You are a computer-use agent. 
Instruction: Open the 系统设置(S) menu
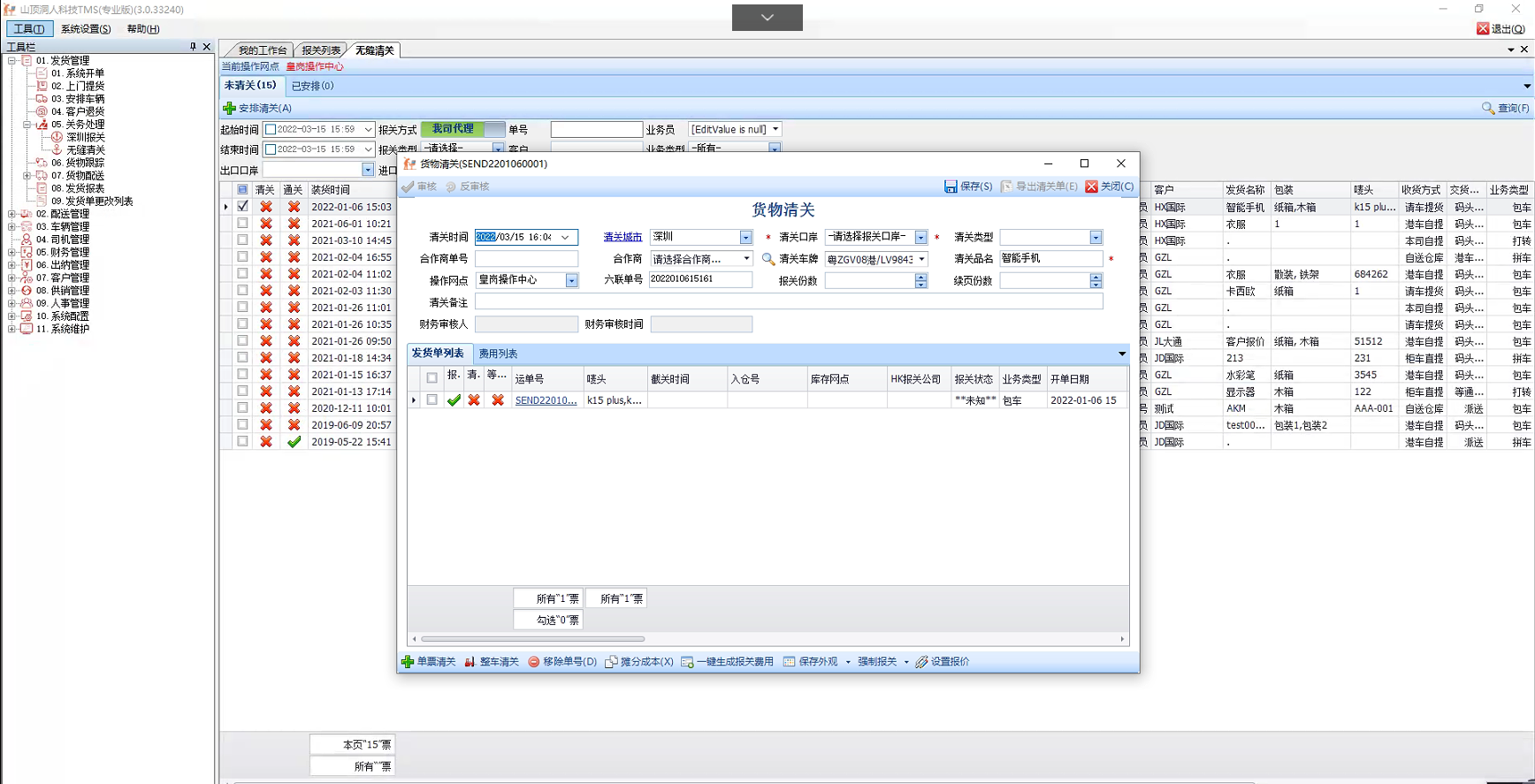point(86,29)
